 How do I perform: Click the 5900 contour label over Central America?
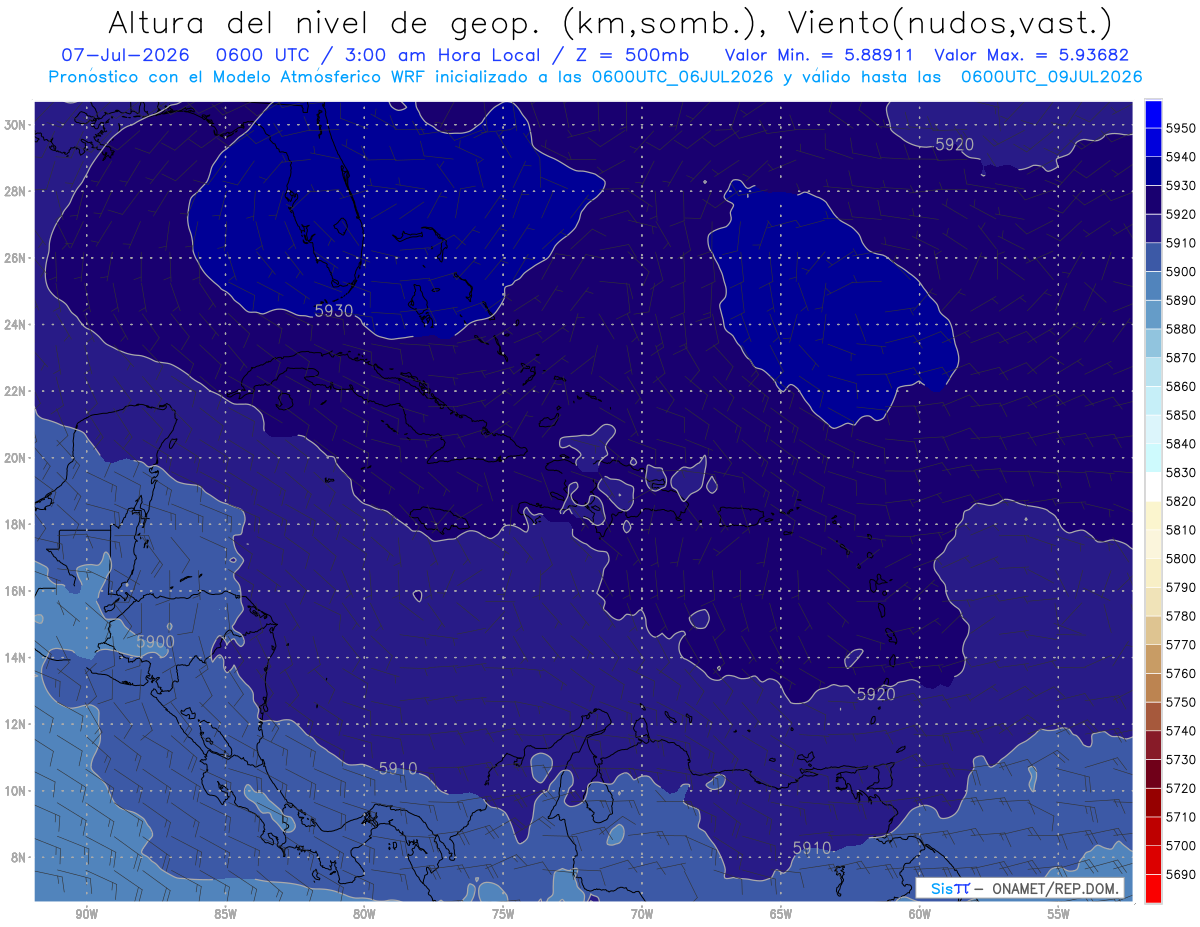155,641
